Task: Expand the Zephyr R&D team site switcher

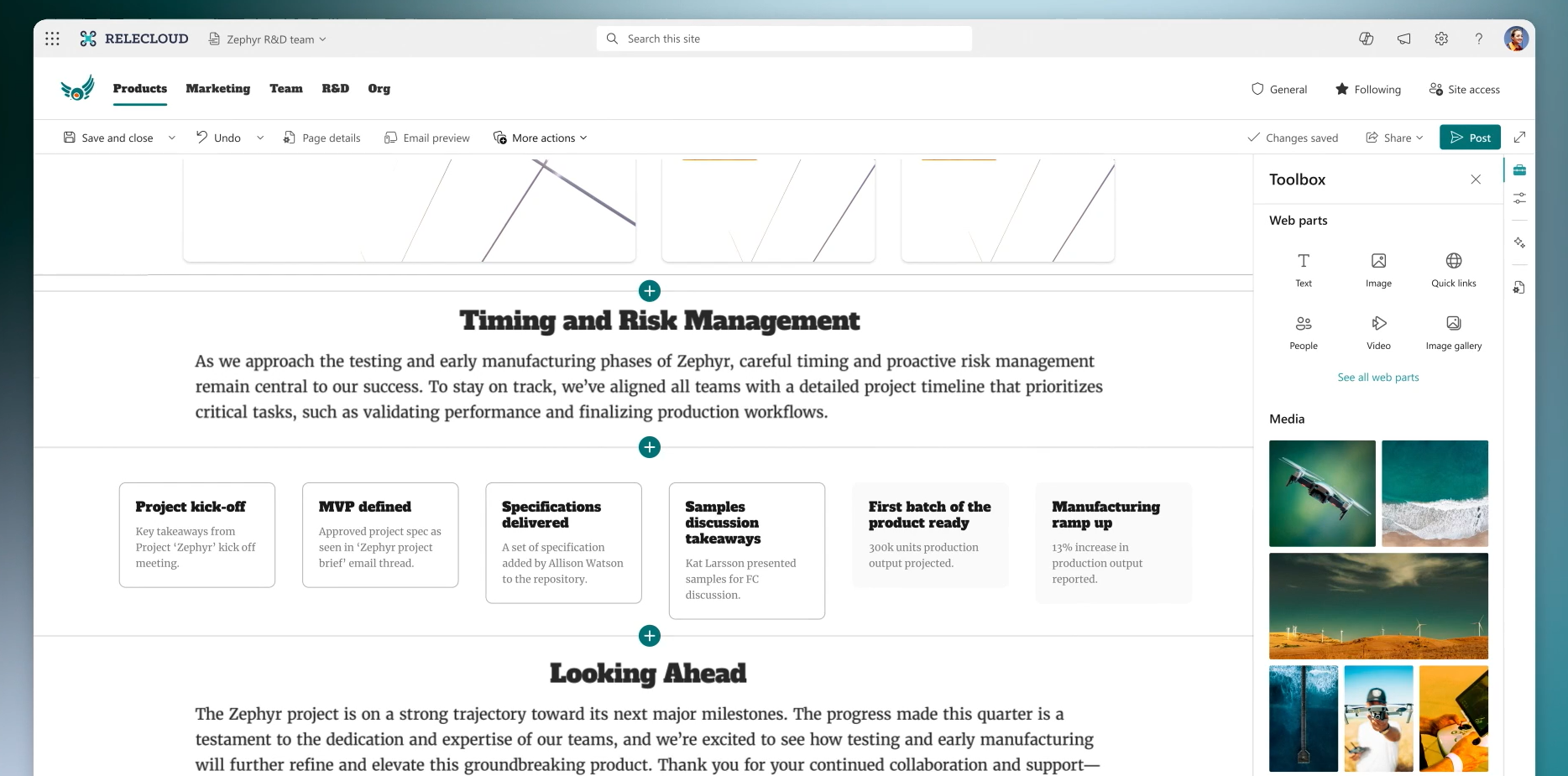Action: pos(268,39)
